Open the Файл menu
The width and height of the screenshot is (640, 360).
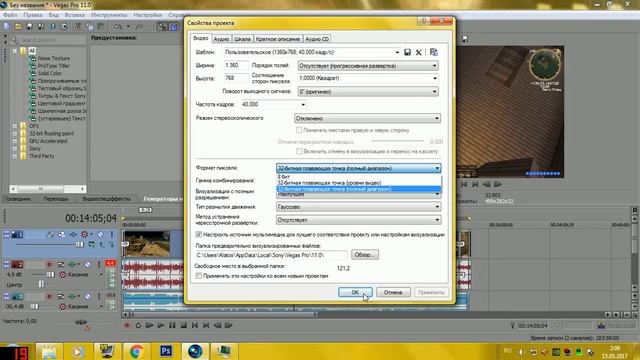[x=10, y=15]
